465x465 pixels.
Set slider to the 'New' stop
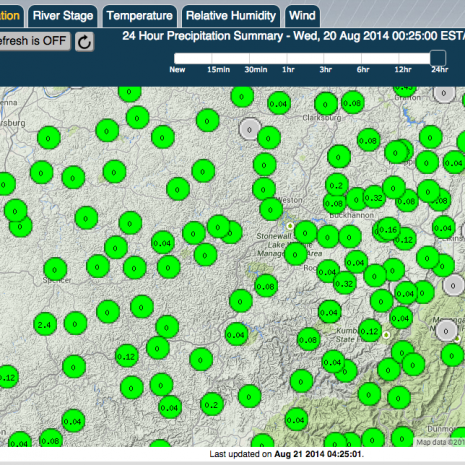coord(177,70)
